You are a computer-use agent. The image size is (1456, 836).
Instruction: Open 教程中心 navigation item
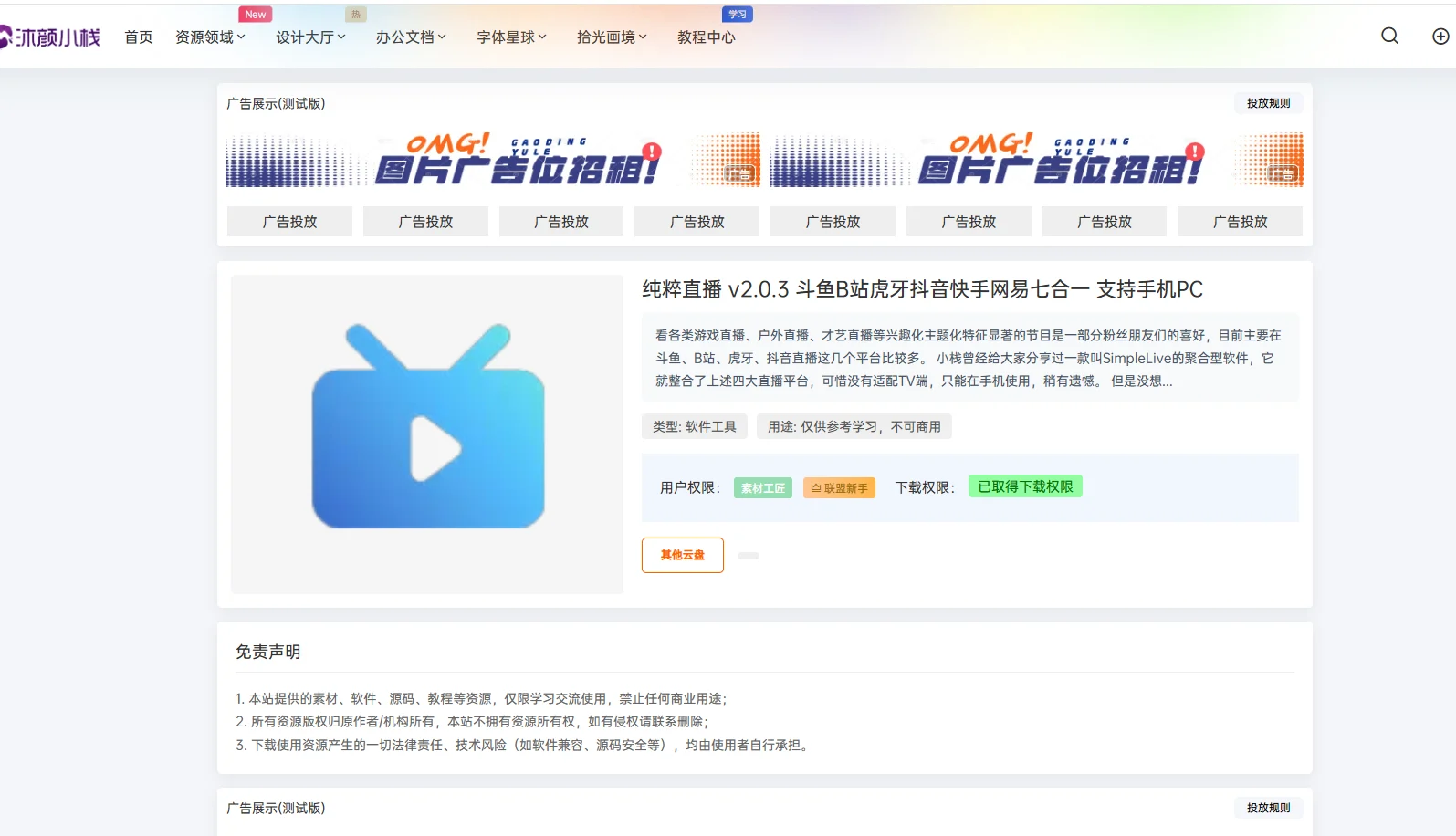(706, 37)
